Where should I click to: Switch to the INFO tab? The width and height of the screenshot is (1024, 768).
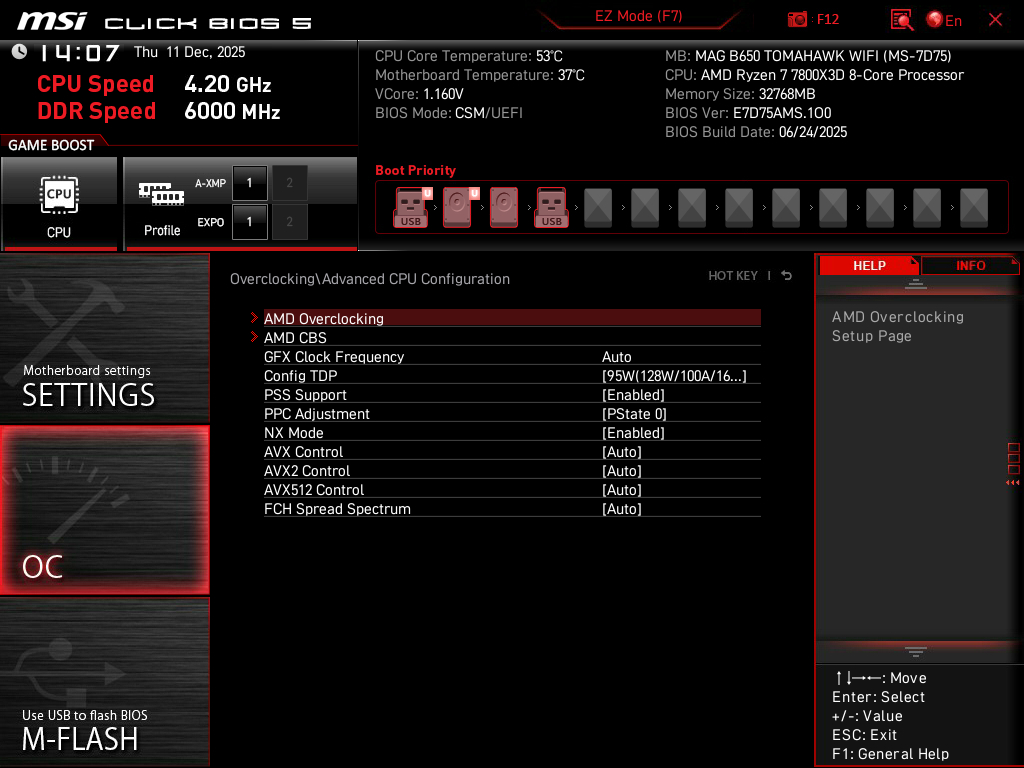click(970, 265)
